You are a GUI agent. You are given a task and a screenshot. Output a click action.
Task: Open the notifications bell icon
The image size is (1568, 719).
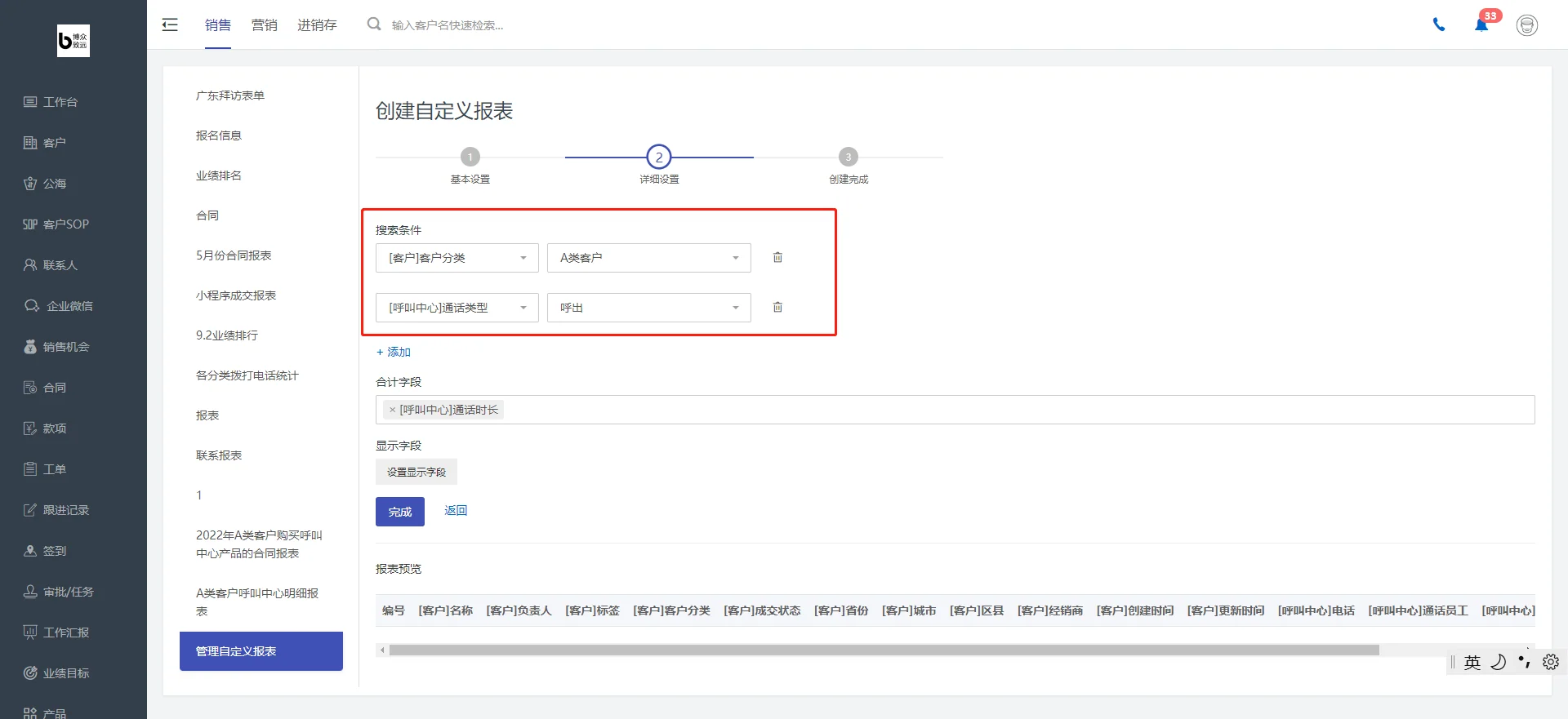(1481, 24)
